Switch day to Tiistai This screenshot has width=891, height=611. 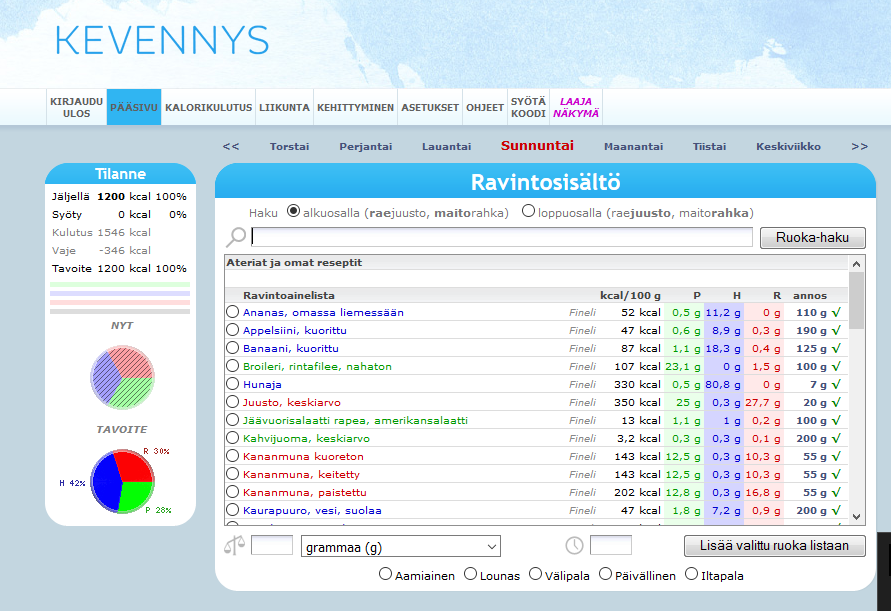click(x=709, y=147)
